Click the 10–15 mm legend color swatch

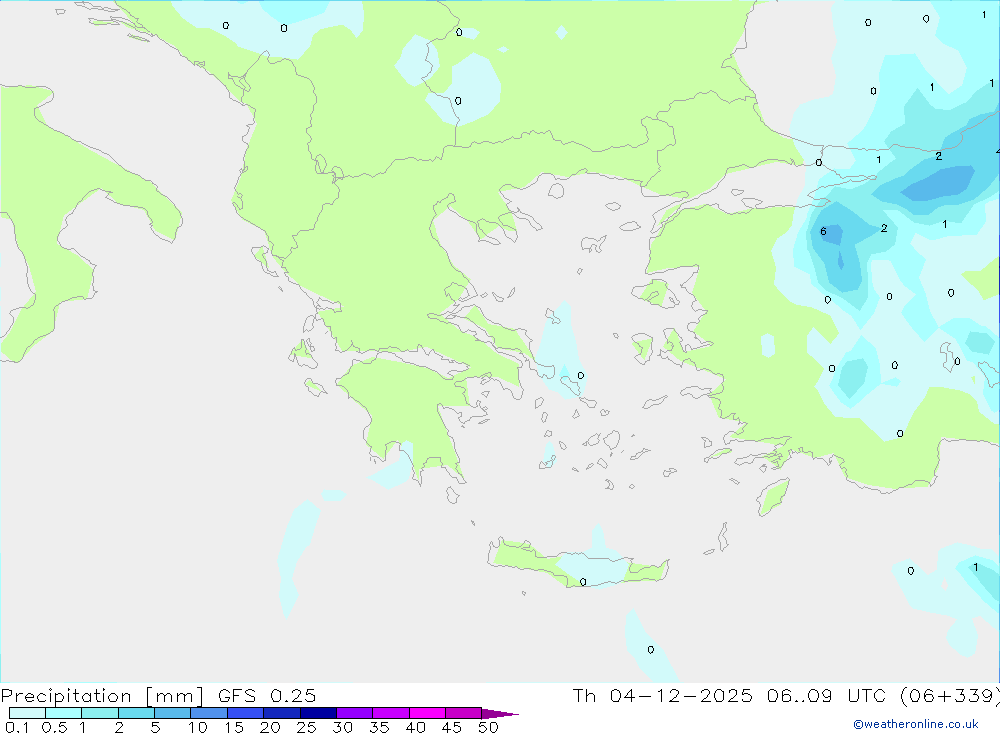pyautogui.click(x=209, y=713)
